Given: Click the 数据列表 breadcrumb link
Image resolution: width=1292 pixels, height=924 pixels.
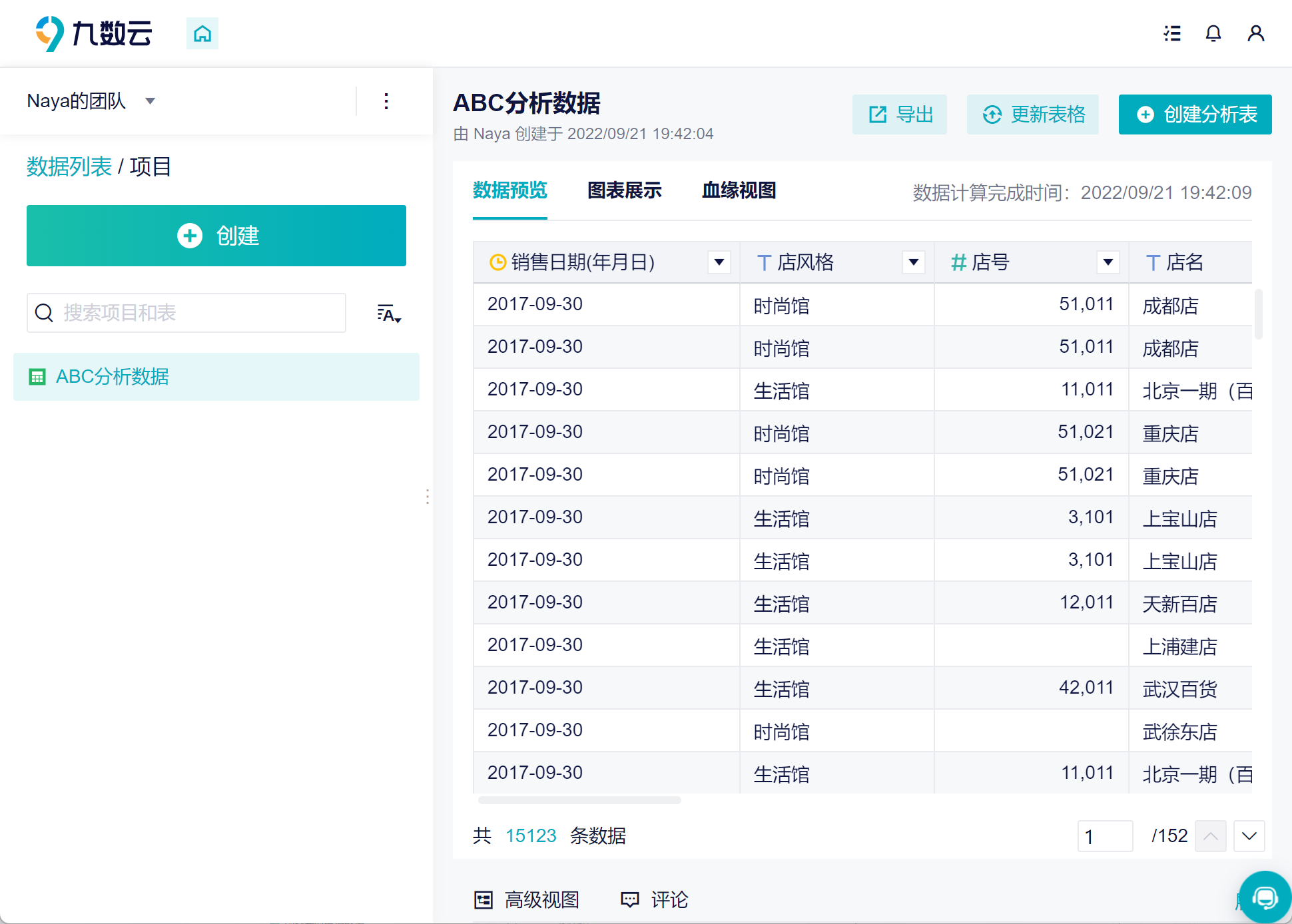Looking at the screenshot, I should [x=69, y=166].
